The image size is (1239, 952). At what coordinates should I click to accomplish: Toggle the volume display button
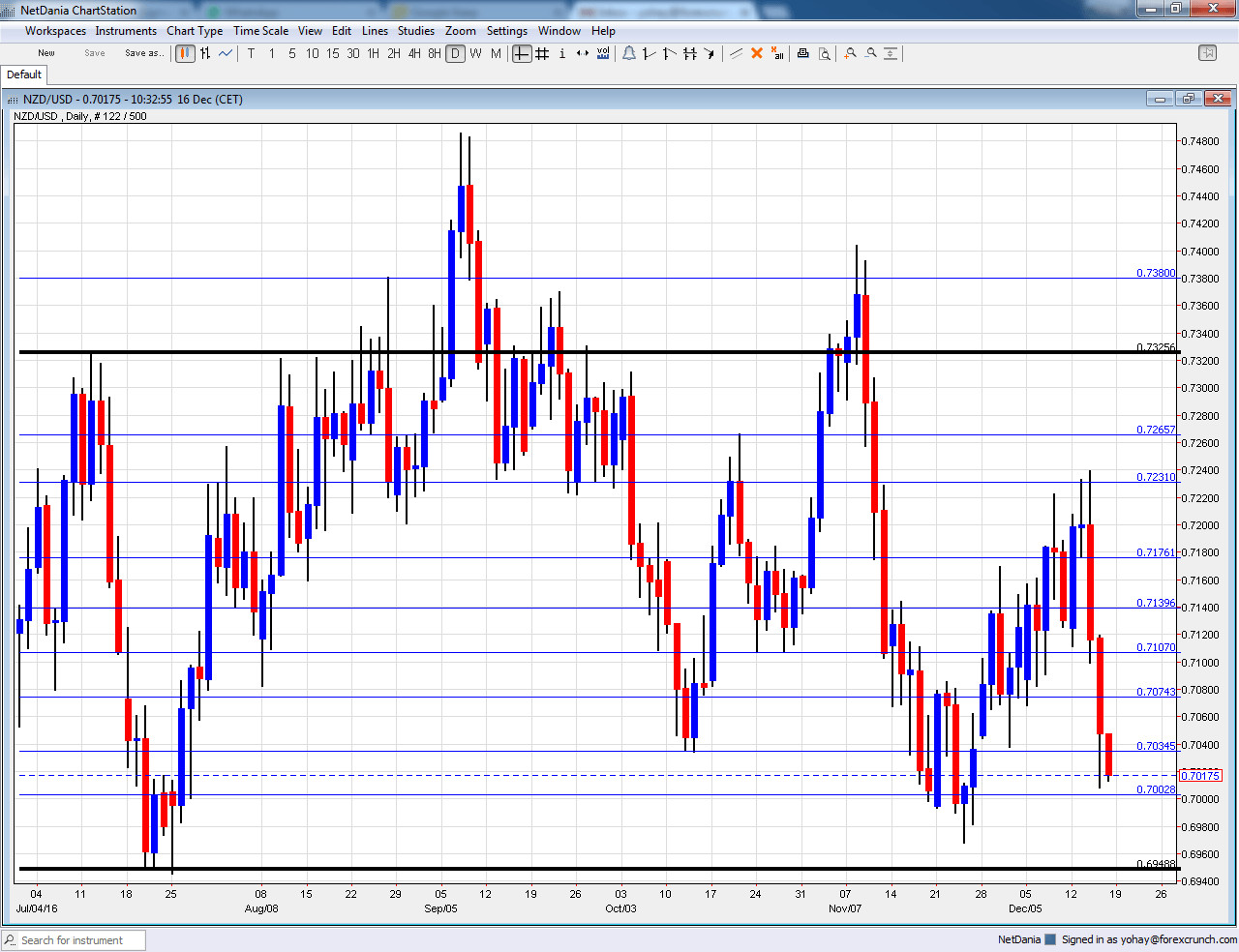pos(603,53)
